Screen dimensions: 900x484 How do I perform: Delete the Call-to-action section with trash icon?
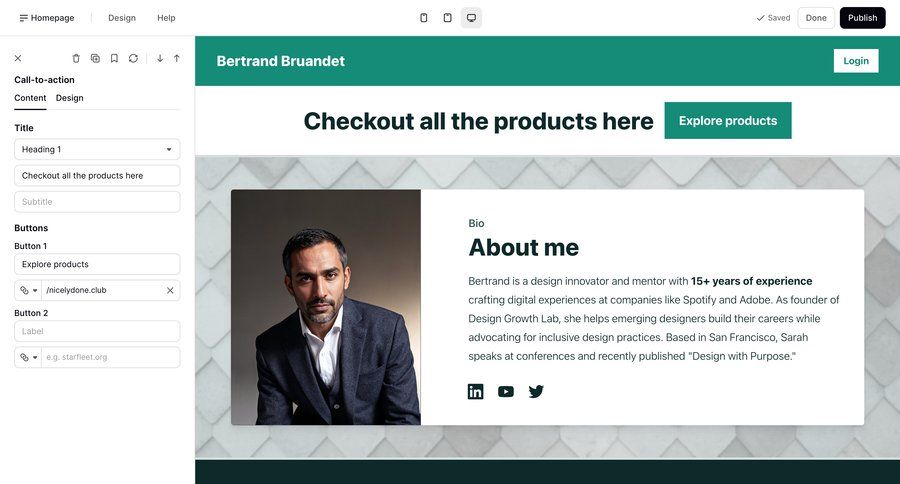click(76, 59)
